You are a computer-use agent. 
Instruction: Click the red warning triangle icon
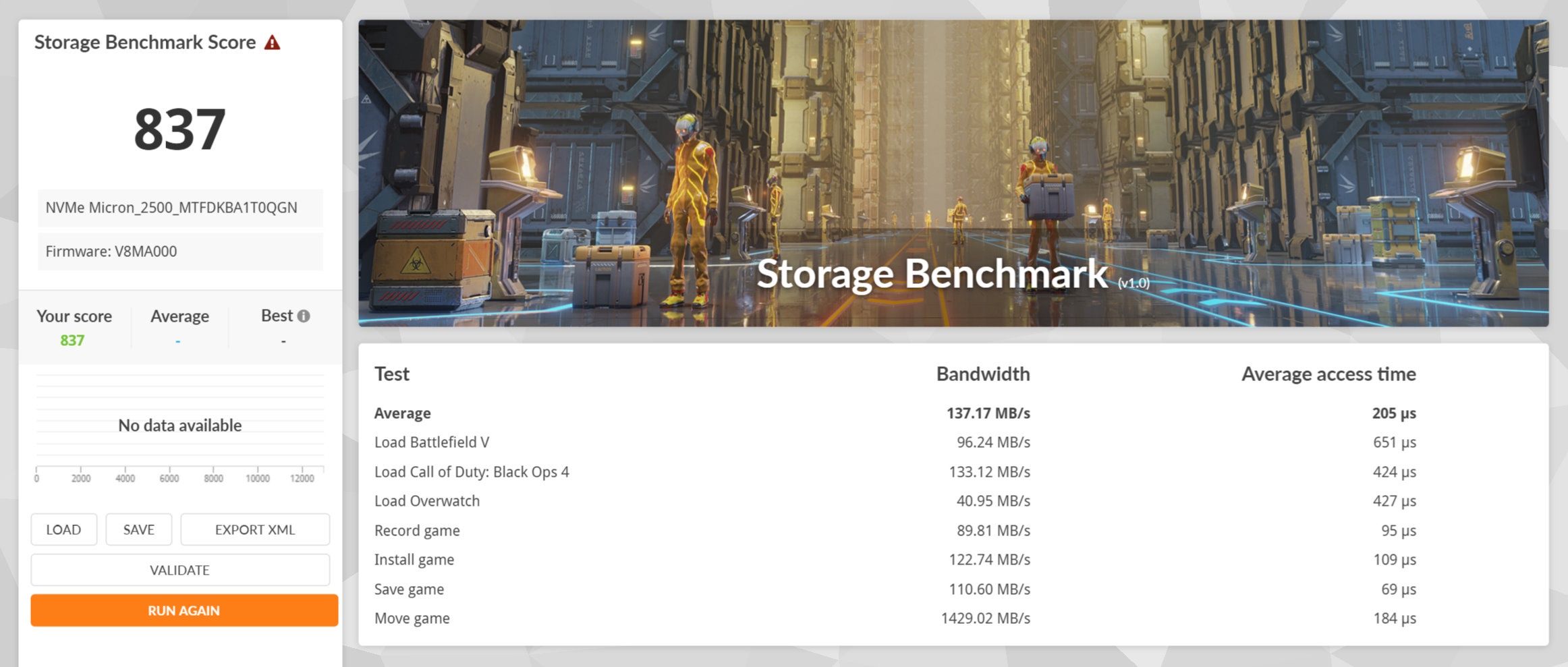tap(272, 42)
